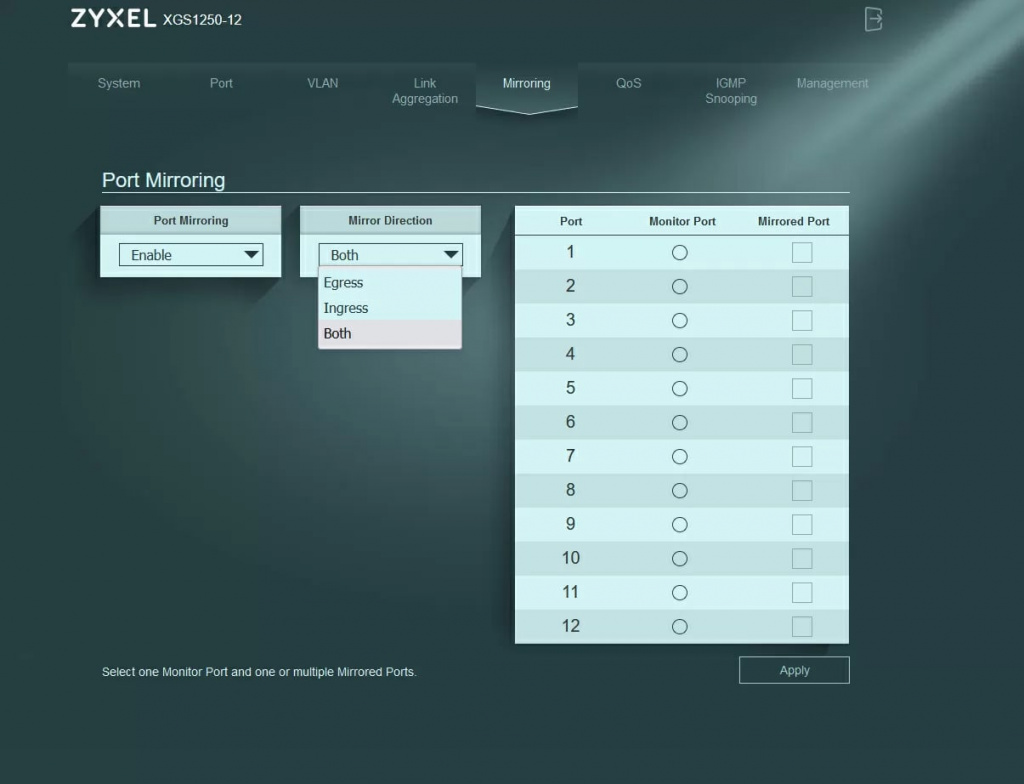This screenshot has height=784, width=1024.
Task: Set port 5 as the Monitor Port
Action: click(x=680, y=389)
